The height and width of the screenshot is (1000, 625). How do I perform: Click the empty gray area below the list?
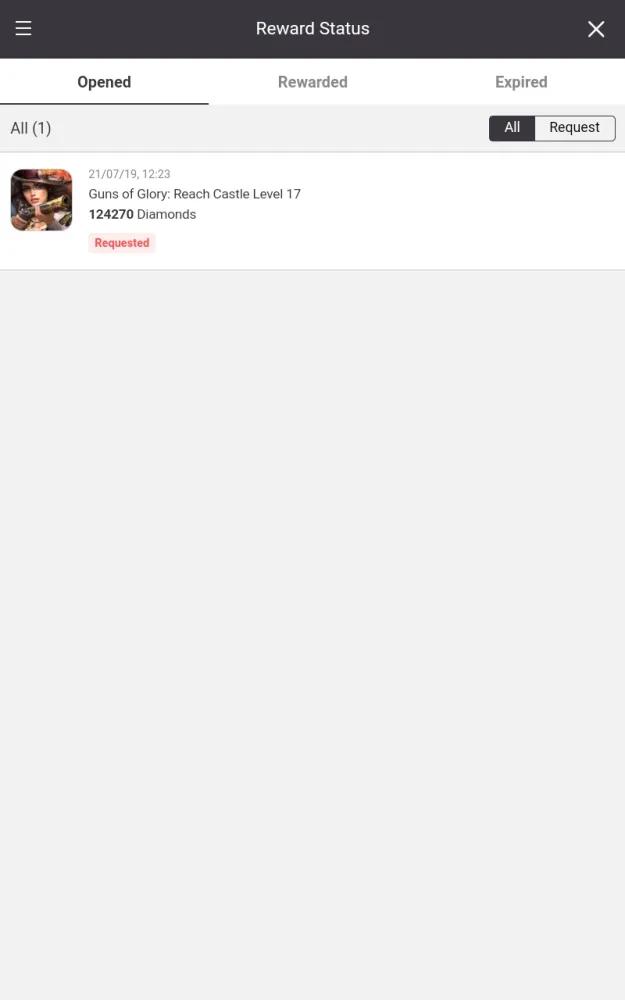tap(312, 631)
